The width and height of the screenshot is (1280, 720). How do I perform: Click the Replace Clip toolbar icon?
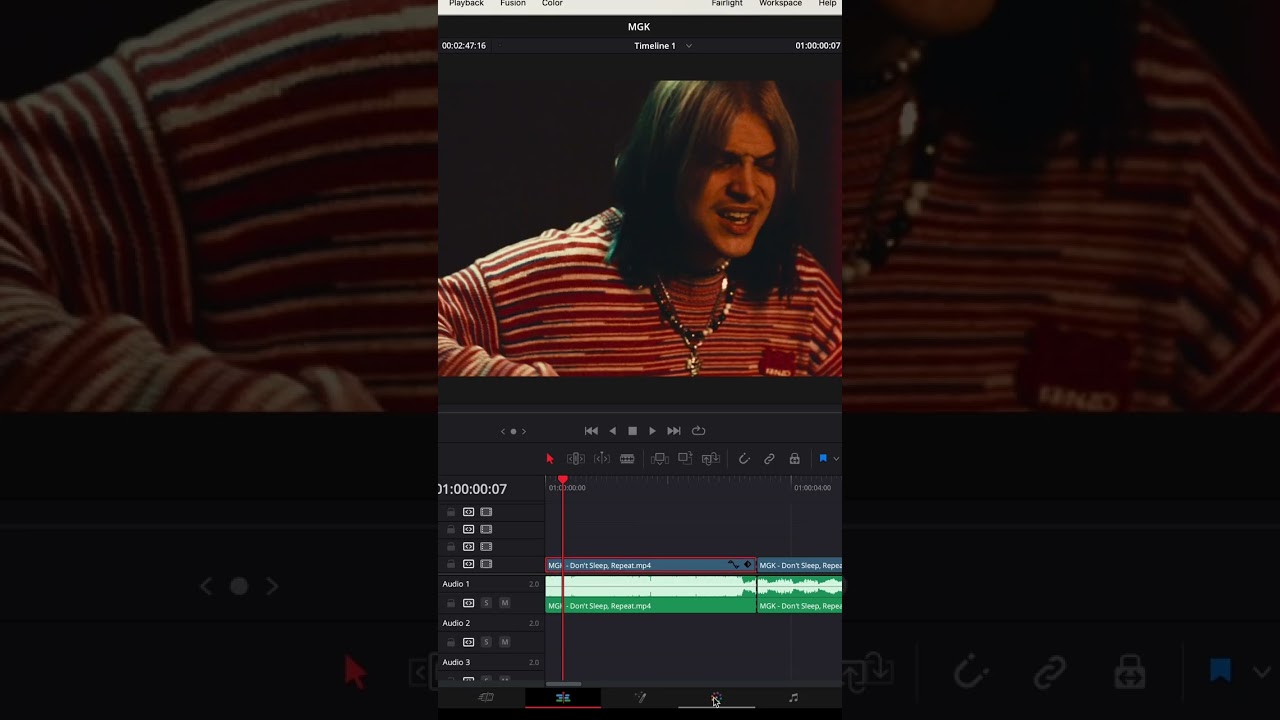pos(711,459)
